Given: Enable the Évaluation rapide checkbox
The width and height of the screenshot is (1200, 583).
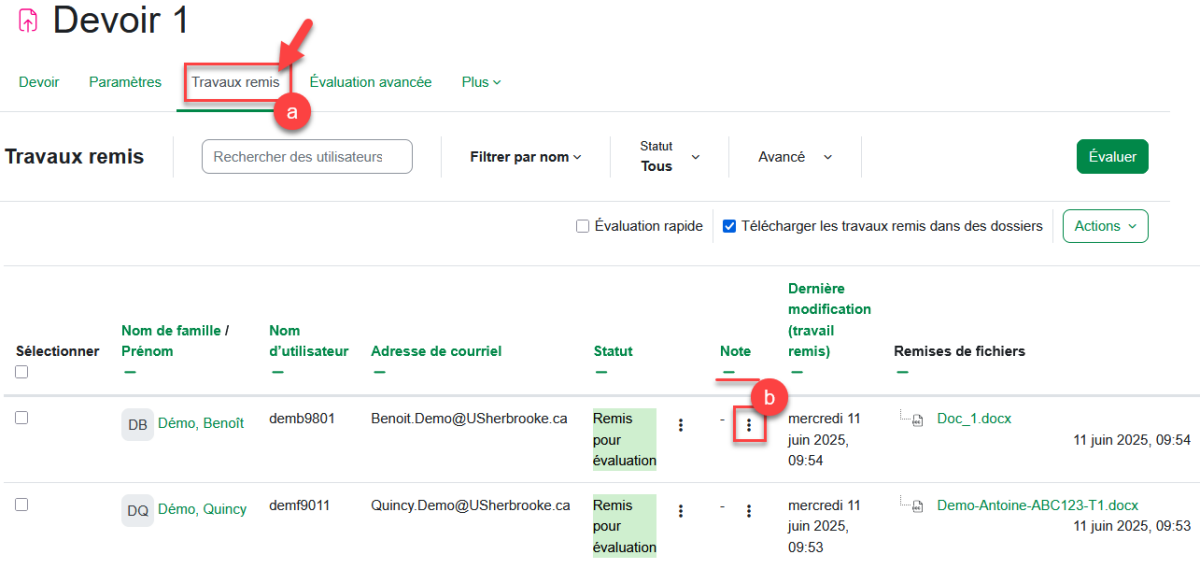Looking at the screenshot, I should 582,227.
